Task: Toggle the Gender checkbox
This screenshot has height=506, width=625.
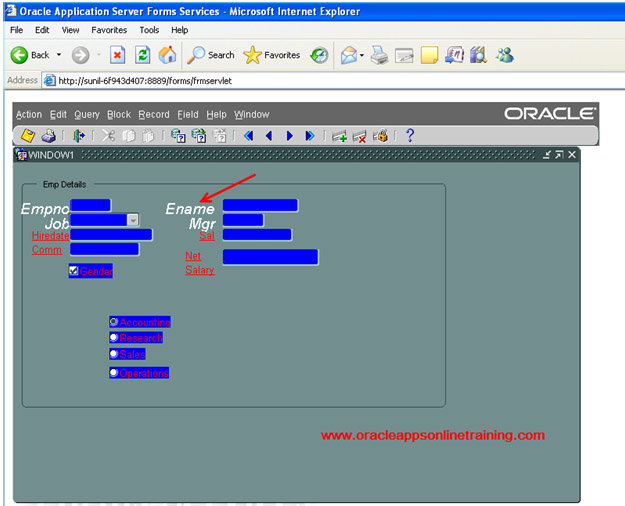Action: [x=74, y=271]
